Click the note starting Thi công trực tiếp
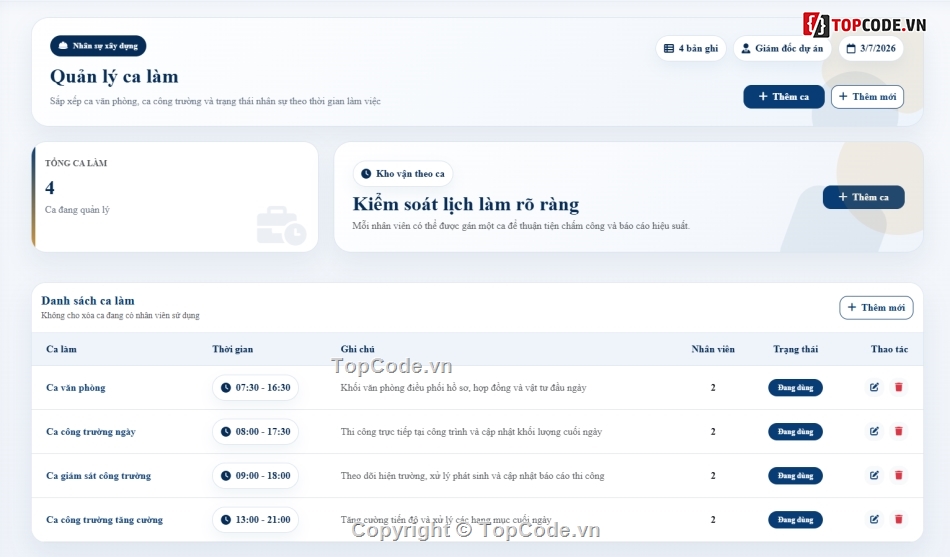This screenshot has width=950, height=557. click(471, 432)
